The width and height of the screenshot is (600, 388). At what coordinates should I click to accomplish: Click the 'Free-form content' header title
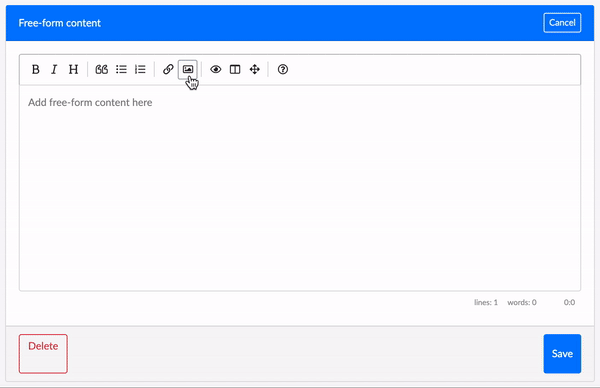click(60, 23)
